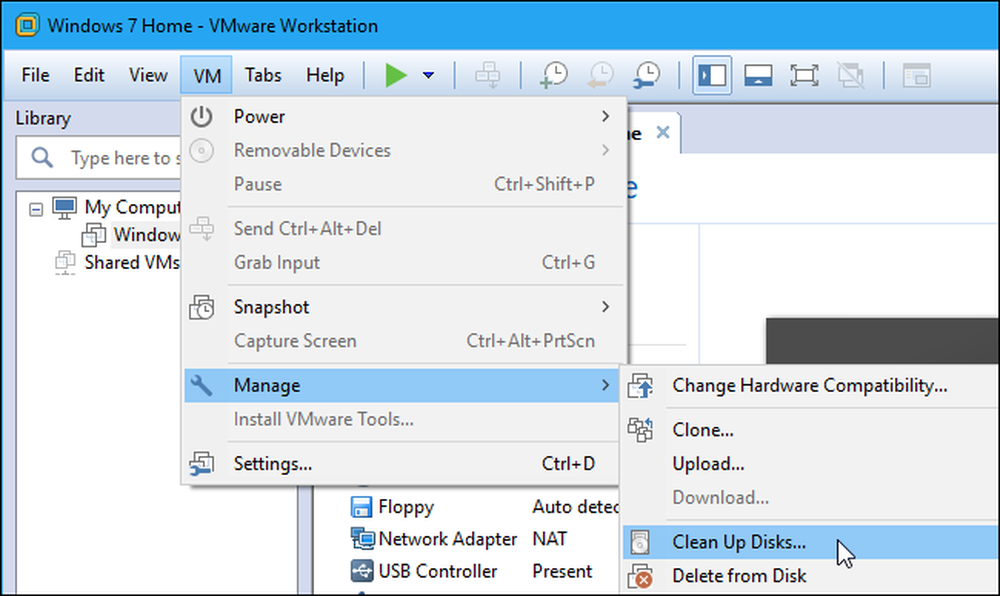Image resolution: width=1000 pixels, height=596 pixels.
Task: Click the Manage submenu arrow
Action: pyautogui.click(x=605, y=386)
